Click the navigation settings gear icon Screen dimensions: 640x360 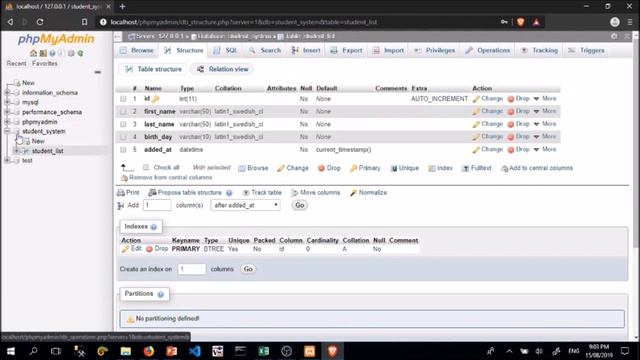(71, 53)
